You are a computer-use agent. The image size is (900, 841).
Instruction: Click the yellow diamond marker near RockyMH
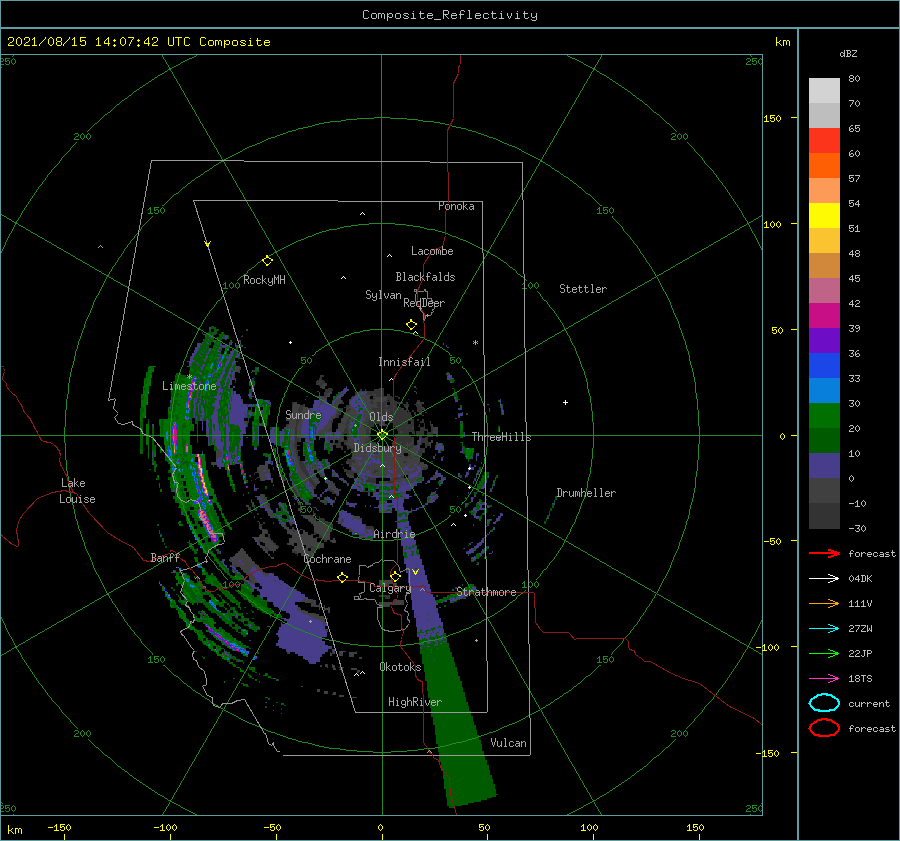coord(267,261)
